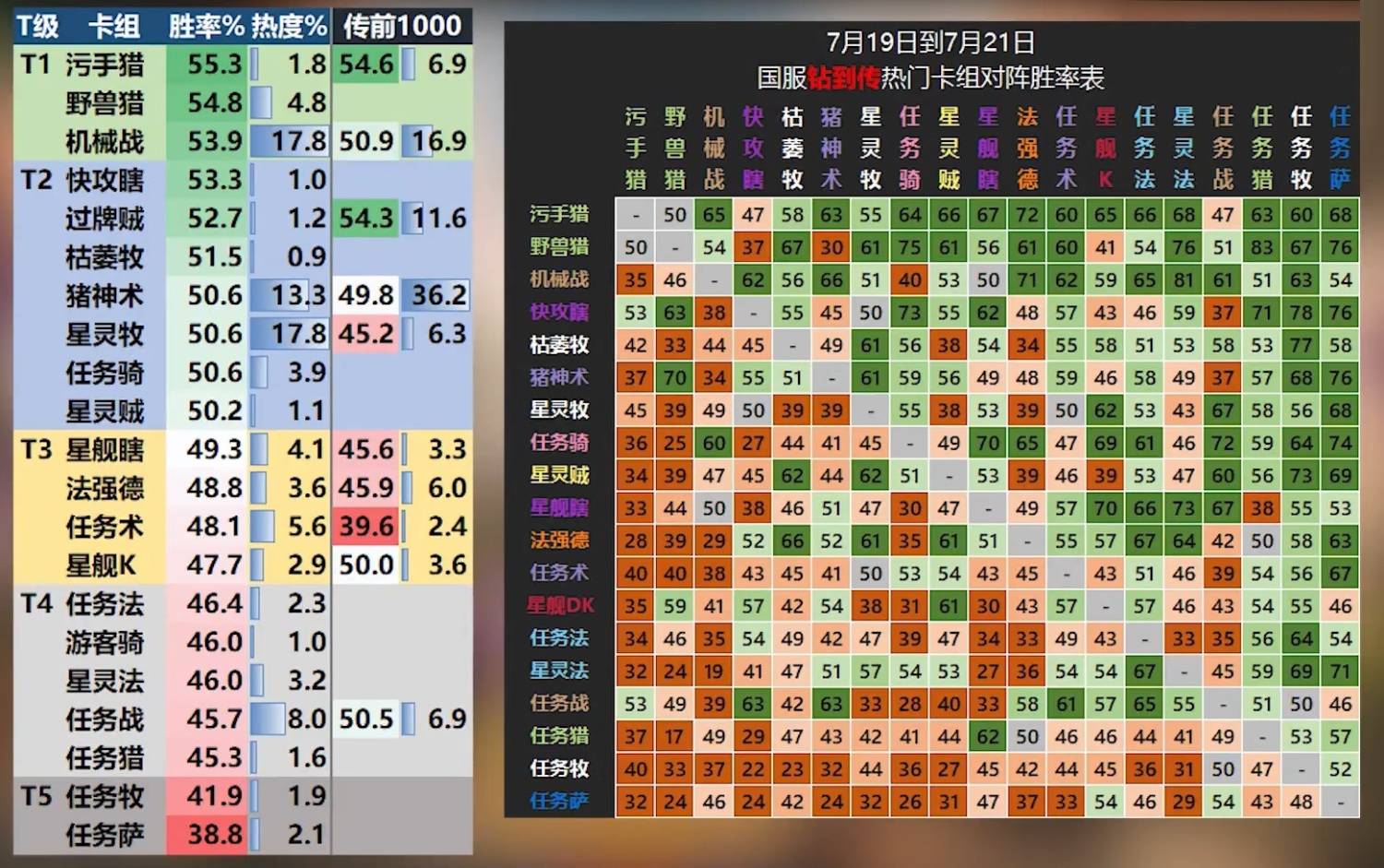Screen dimensions: 1384x868
Task: Click win rate 51.5 for 枯萎牧
Action: click(x=214, y=256)
